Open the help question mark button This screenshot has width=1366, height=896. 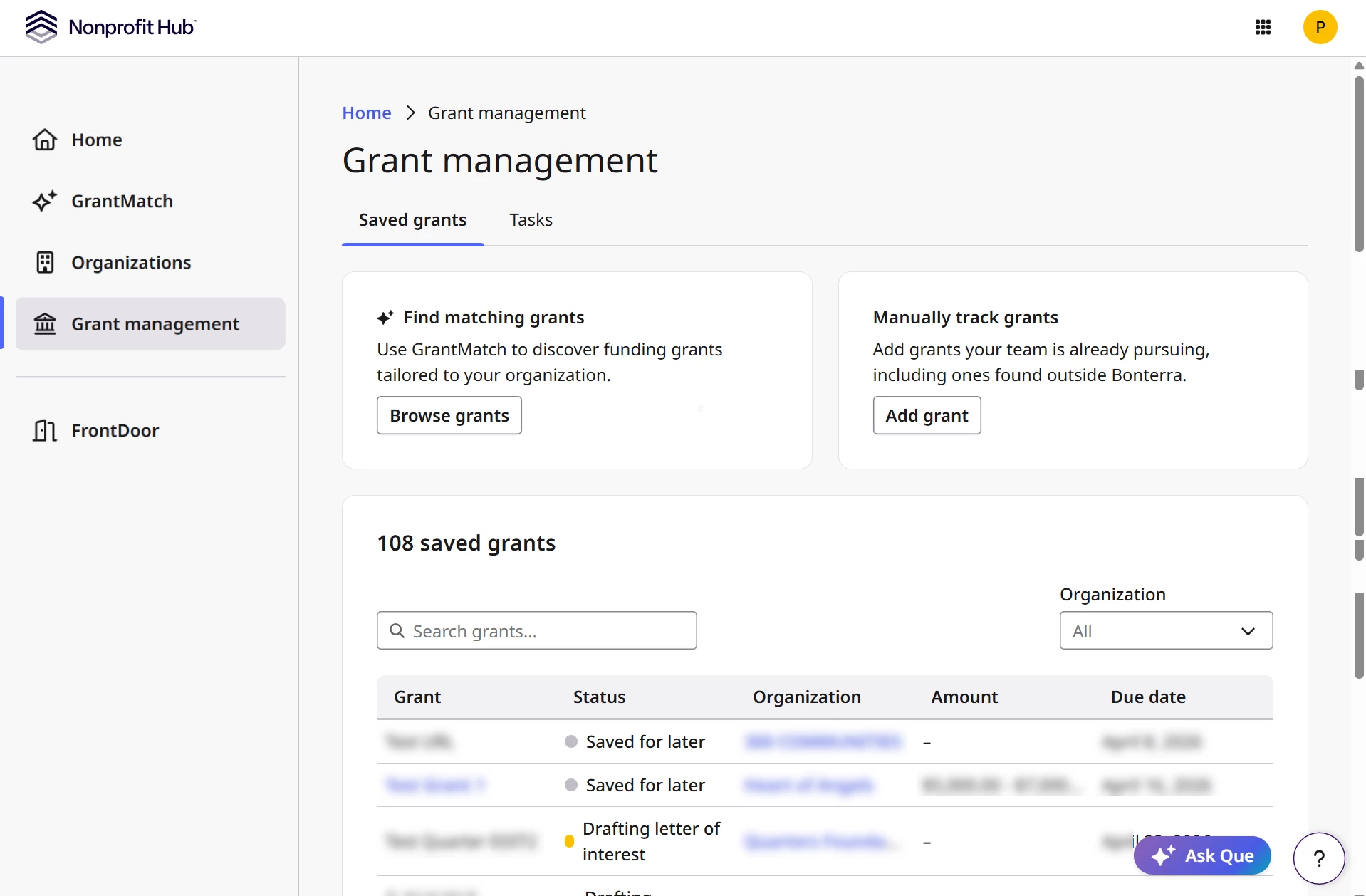click(1319, 858)
